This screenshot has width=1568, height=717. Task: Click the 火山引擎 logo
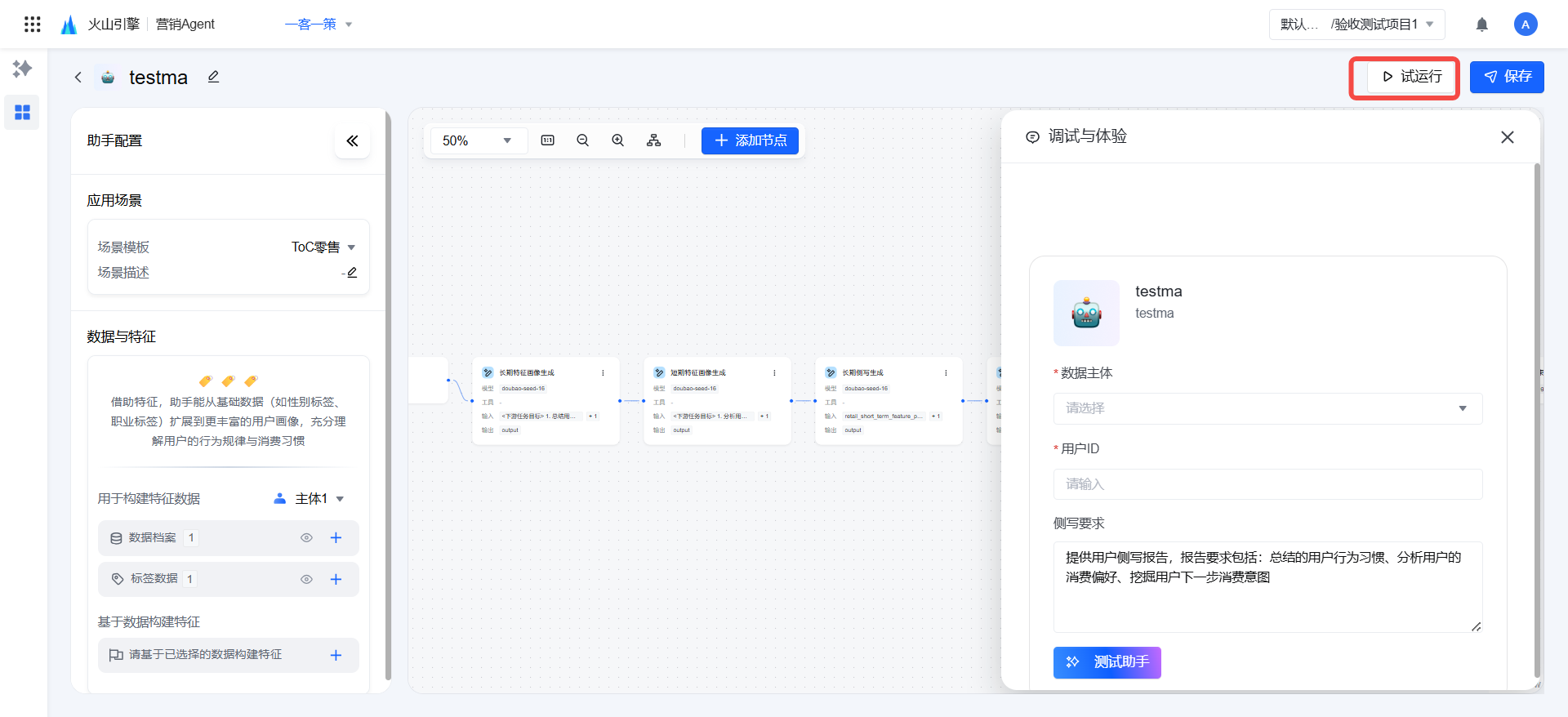click(100, 24)
